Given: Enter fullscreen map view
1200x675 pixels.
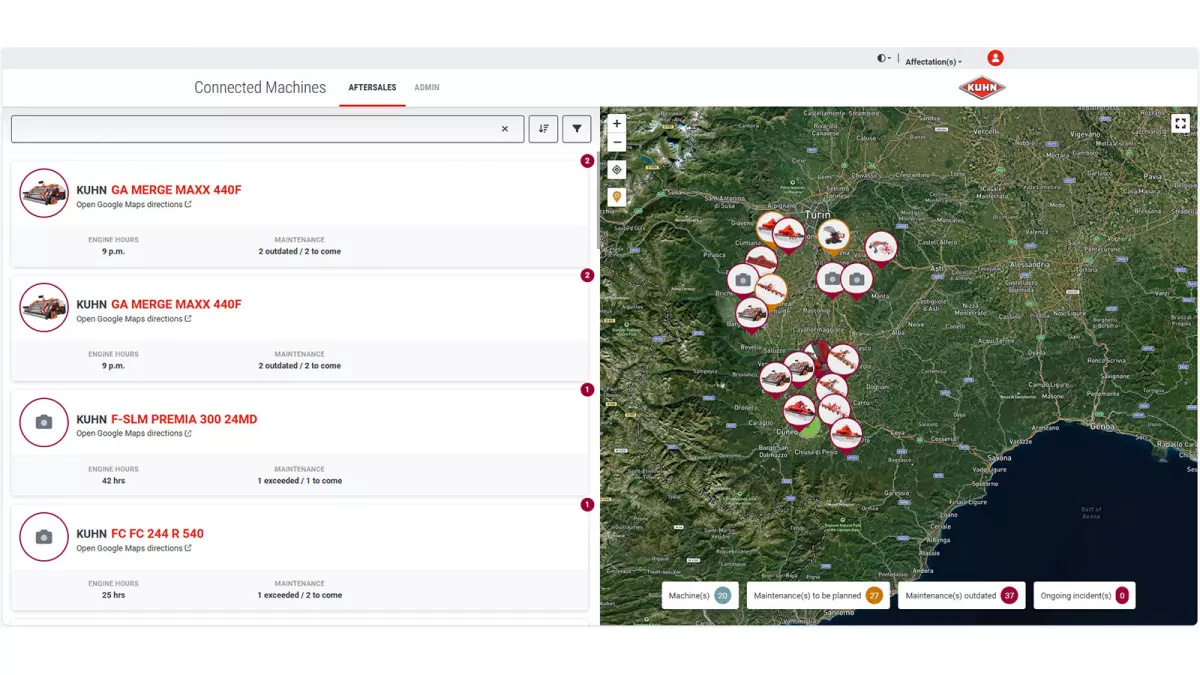Looking at the screenshot, I should [x=1181, y=124].
